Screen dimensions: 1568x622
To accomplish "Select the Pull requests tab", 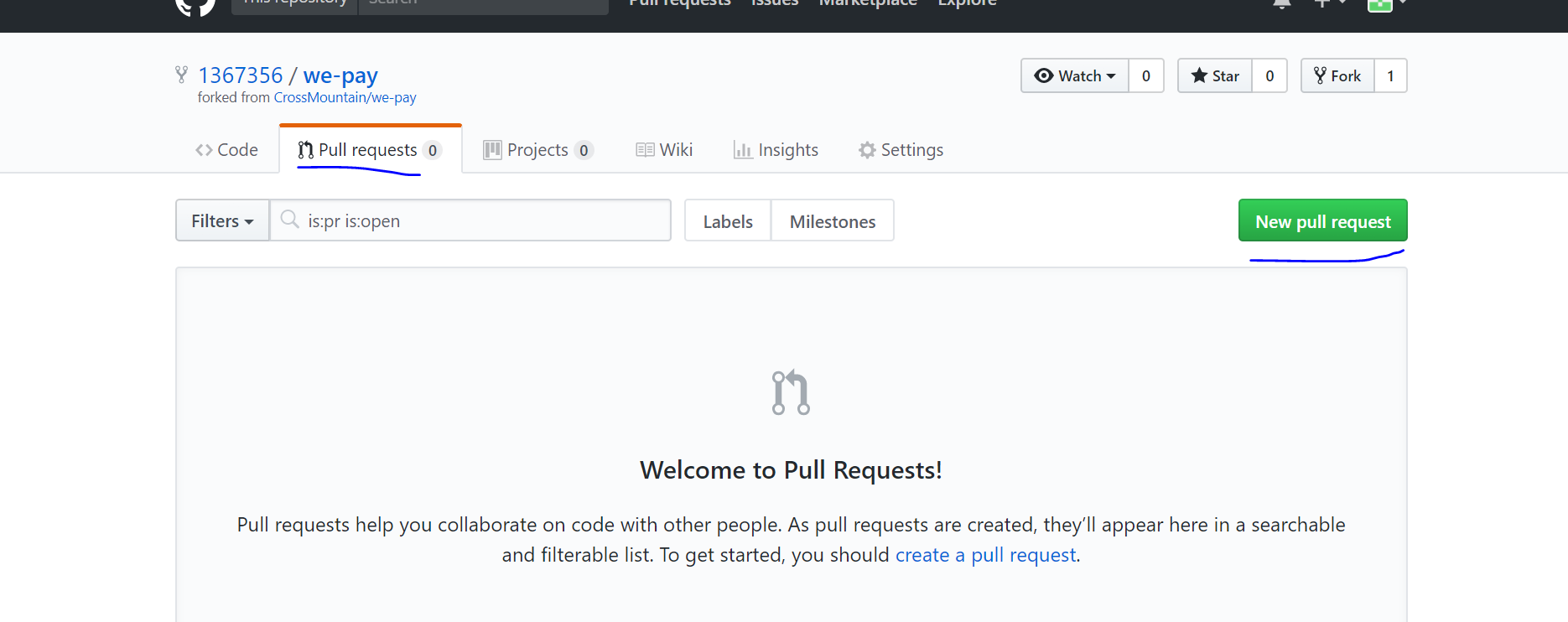I will pos(370,150).
